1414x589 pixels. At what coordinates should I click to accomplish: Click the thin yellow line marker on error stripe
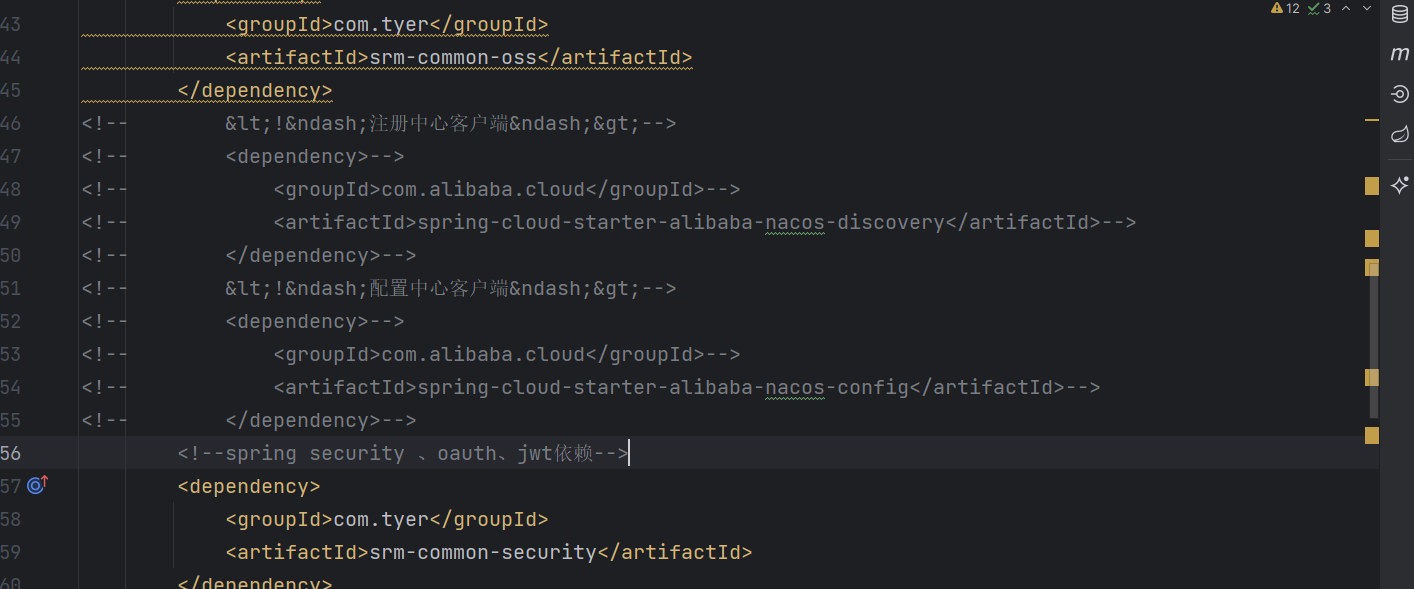coord(1371,121)
